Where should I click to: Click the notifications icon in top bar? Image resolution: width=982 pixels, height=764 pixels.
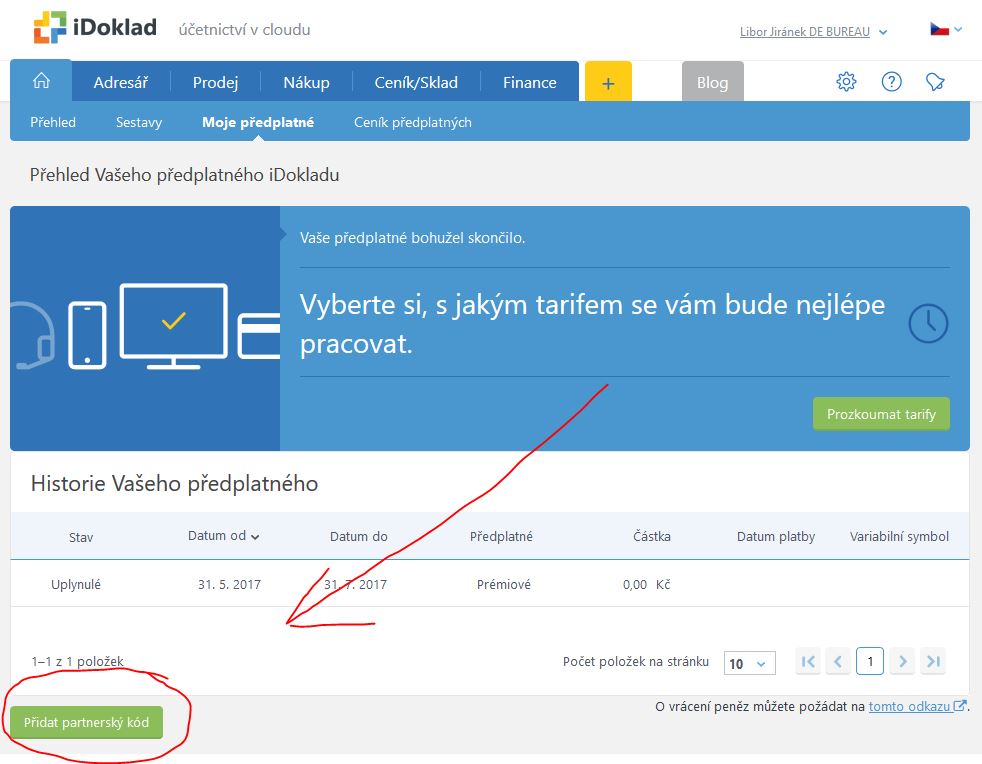tap(935, 82)
